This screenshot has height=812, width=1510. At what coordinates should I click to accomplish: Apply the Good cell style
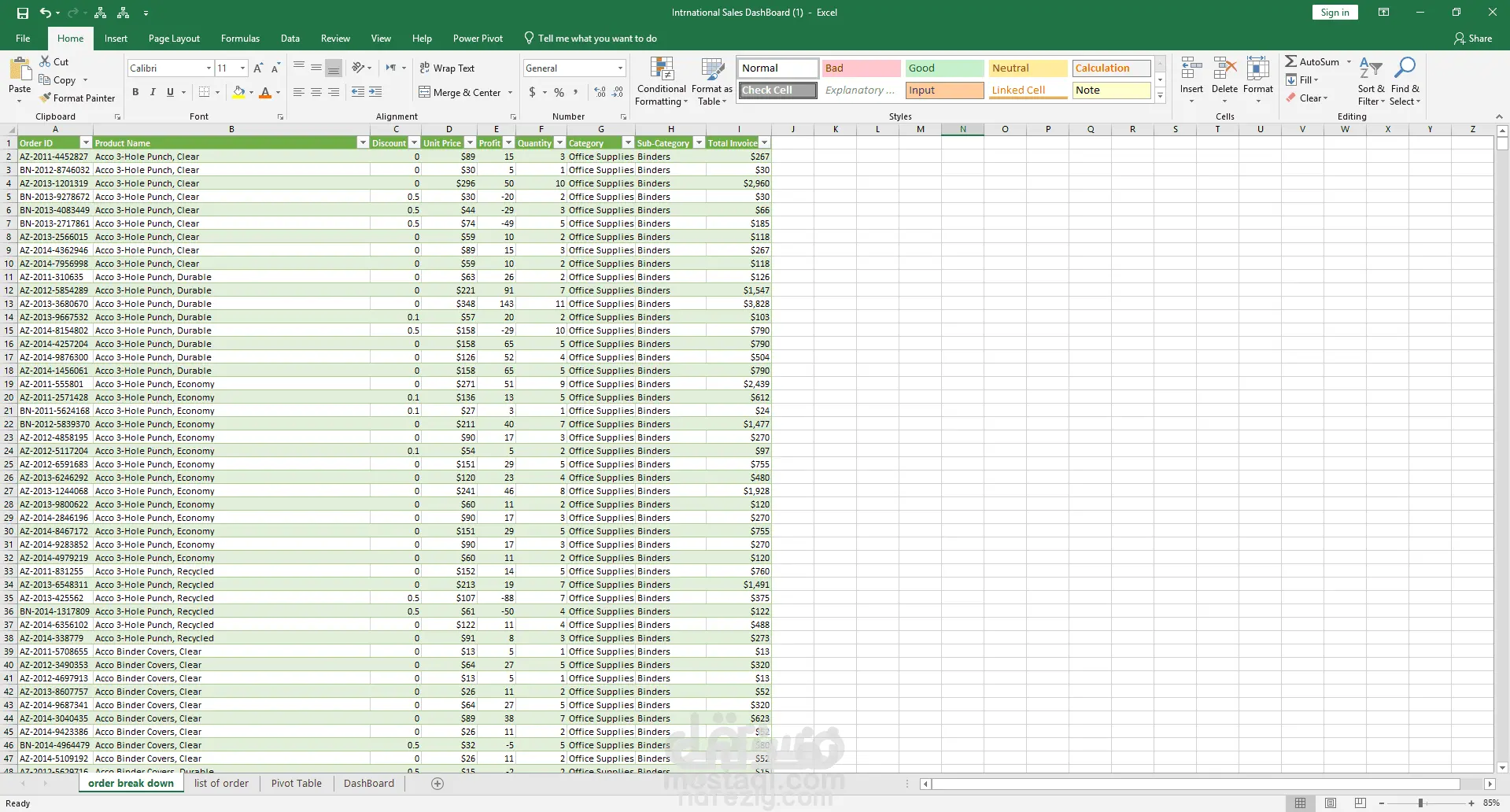(944, 68)
